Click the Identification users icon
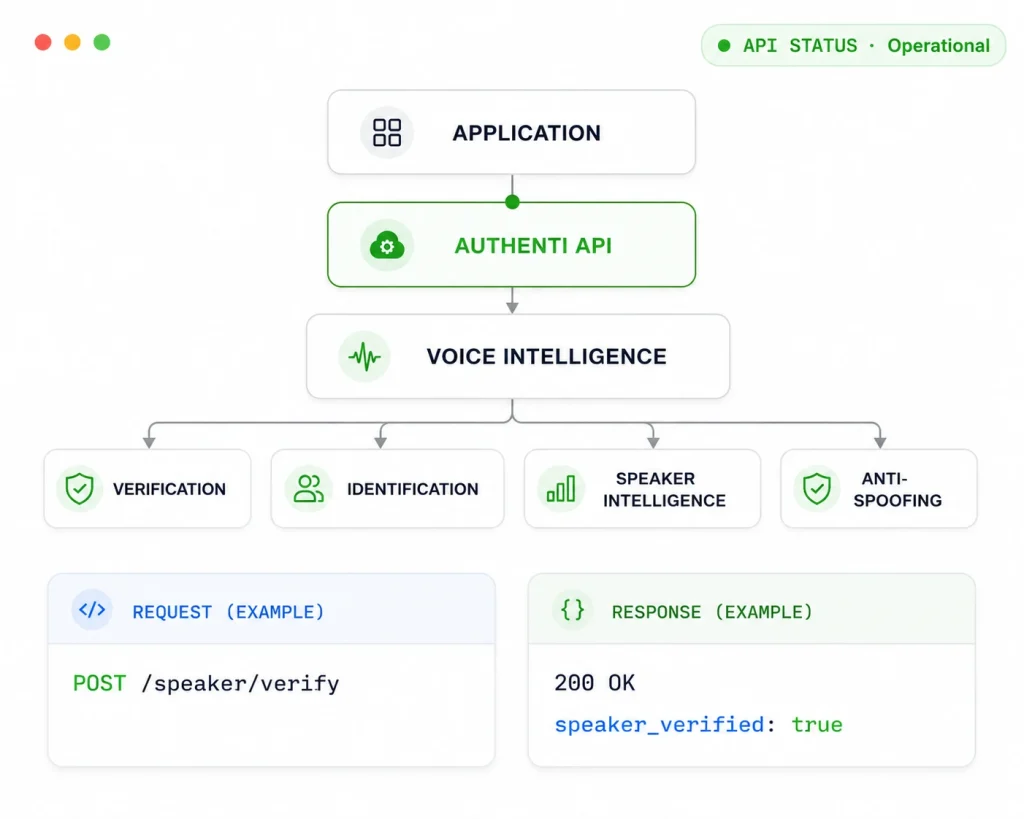The width and height of the screenshot is (1024, 819). [x=308, y=489]
